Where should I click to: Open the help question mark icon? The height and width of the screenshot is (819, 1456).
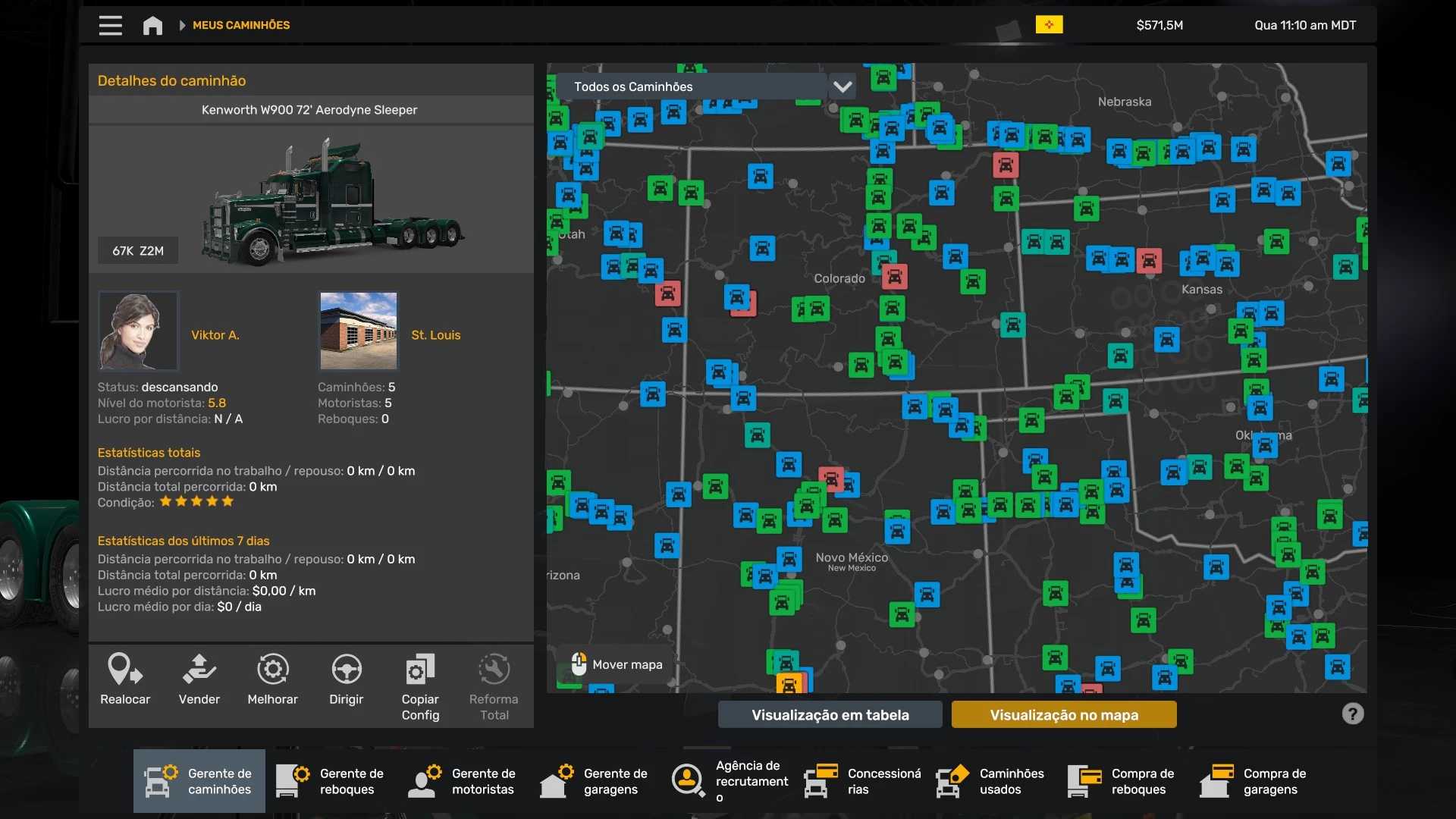click(1352, 714)
